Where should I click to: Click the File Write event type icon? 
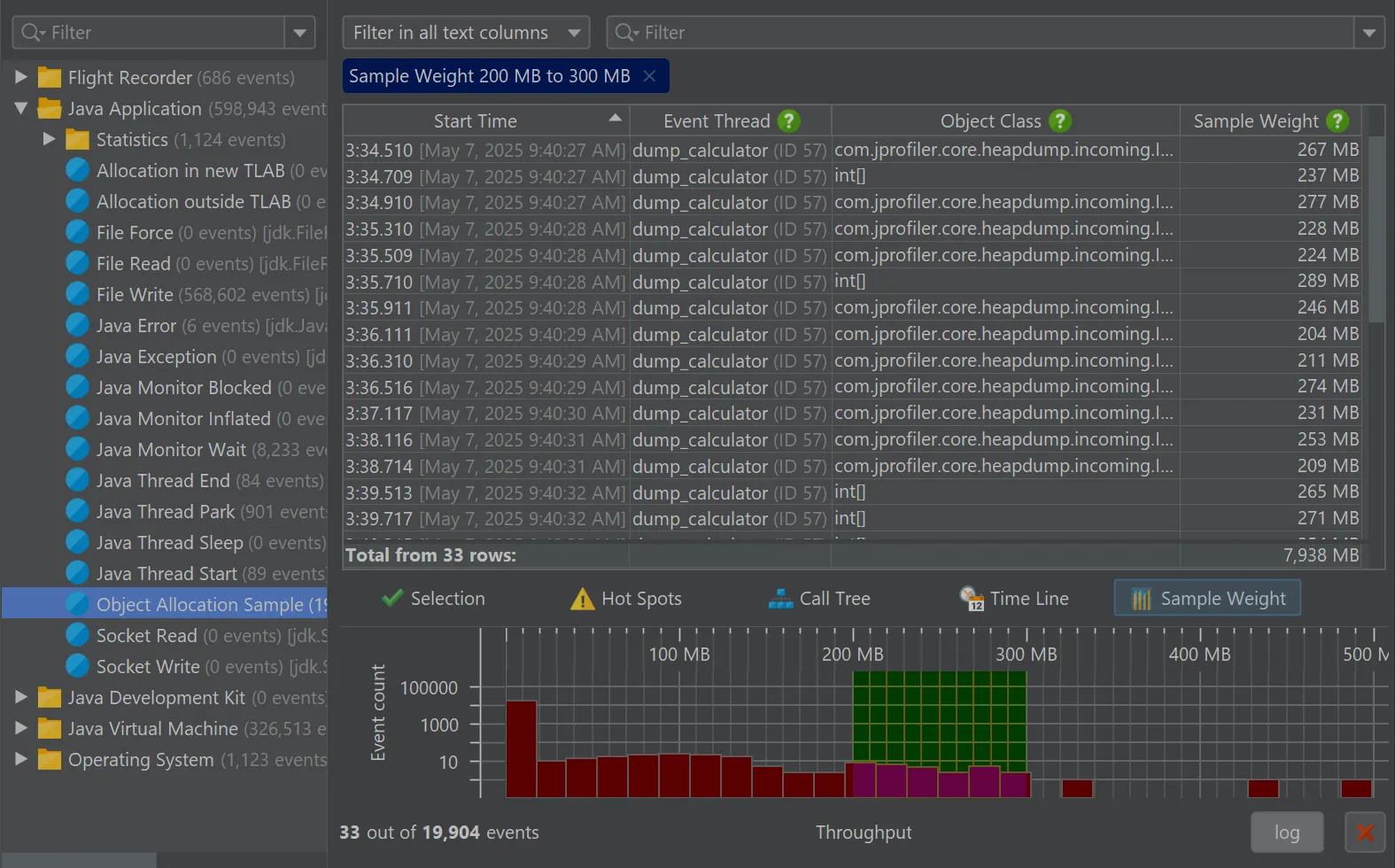pos(78,294)
